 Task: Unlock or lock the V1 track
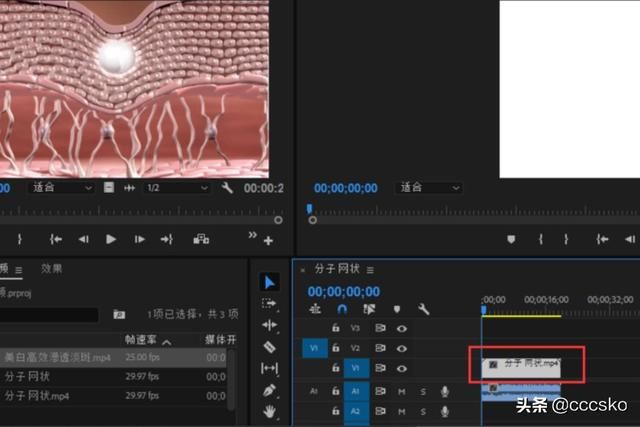(x=336, y=369)
